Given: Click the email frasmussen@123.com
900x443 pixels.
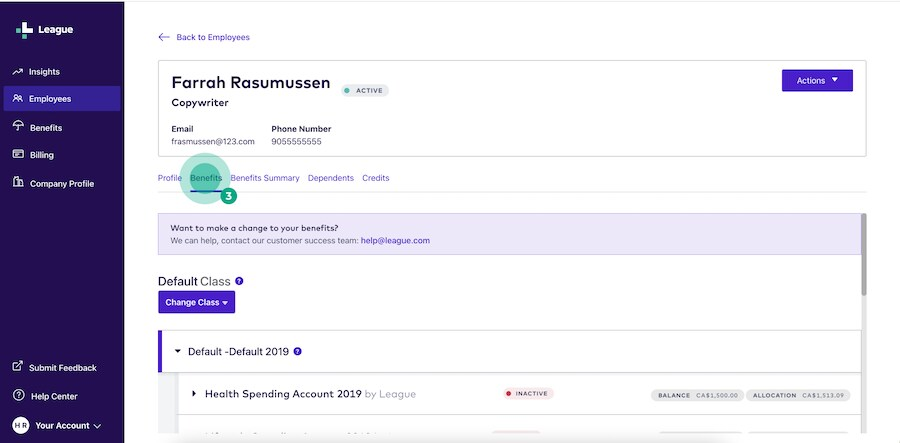Looking at the screenshot, I should pyautogui.click(x=213, y=142).
